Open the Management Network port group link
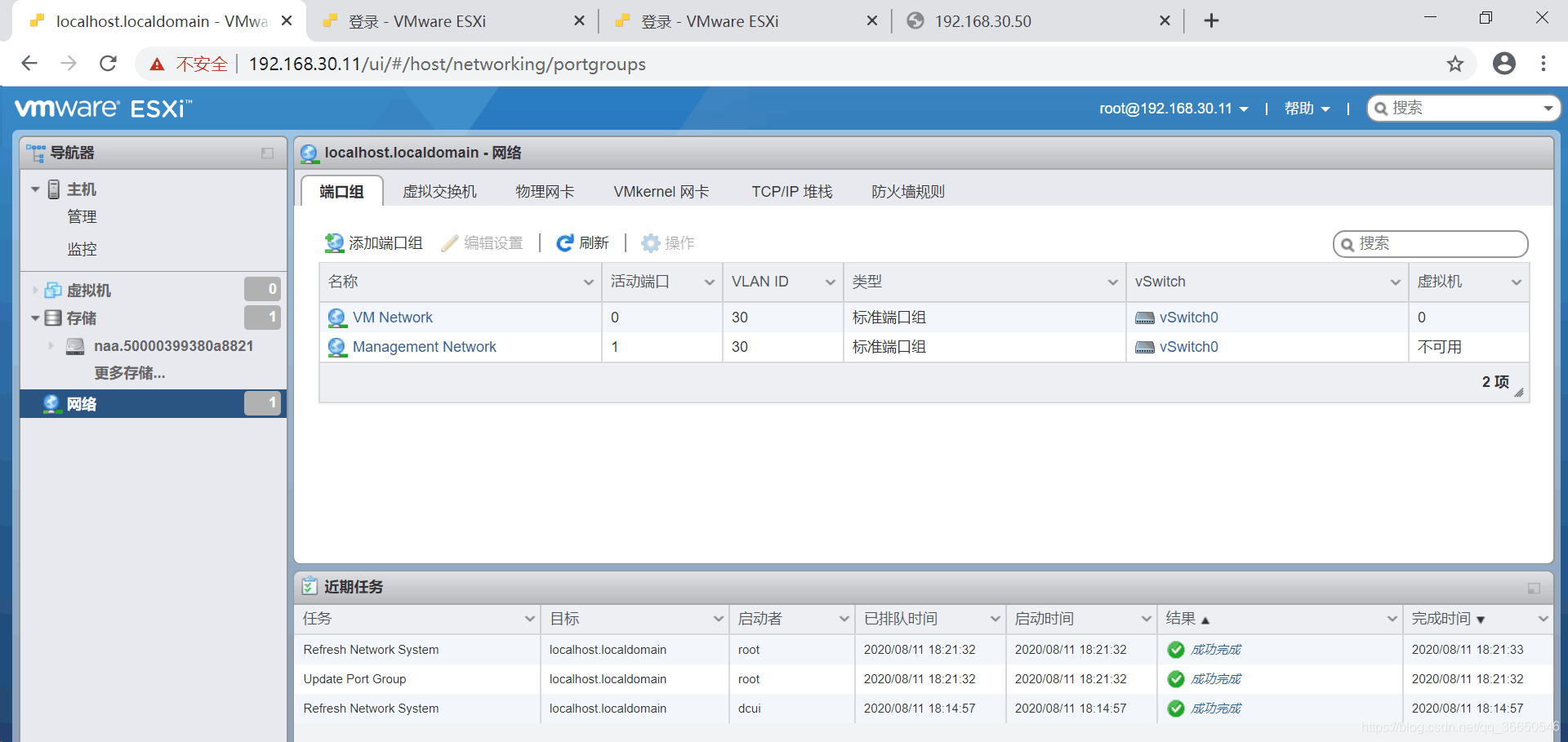Image resolution: width=1568 pixels, height=742 pixels. (x=425, y=347)
